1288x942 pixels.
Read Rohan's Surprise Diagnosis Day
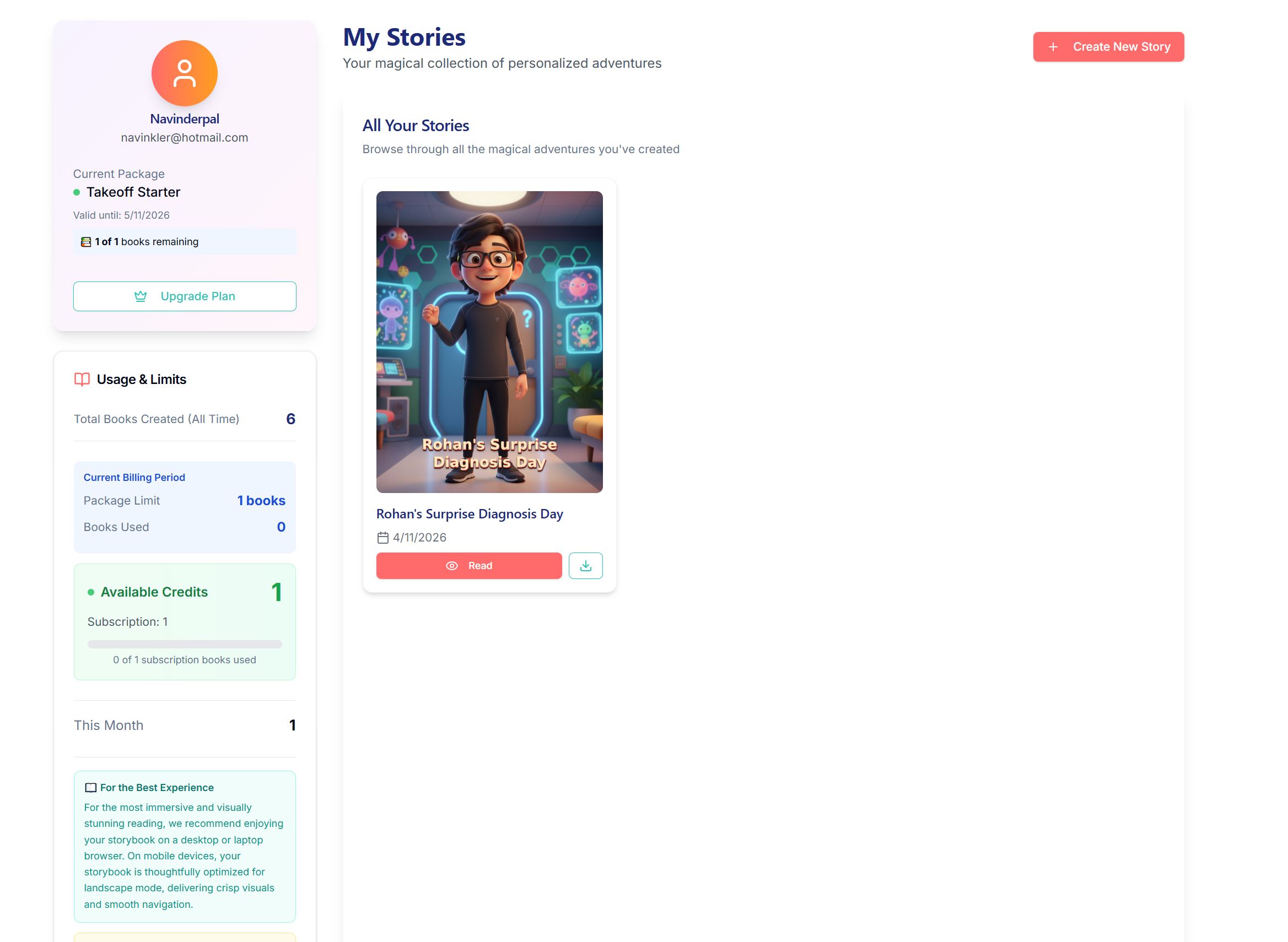tap(469, 566)
